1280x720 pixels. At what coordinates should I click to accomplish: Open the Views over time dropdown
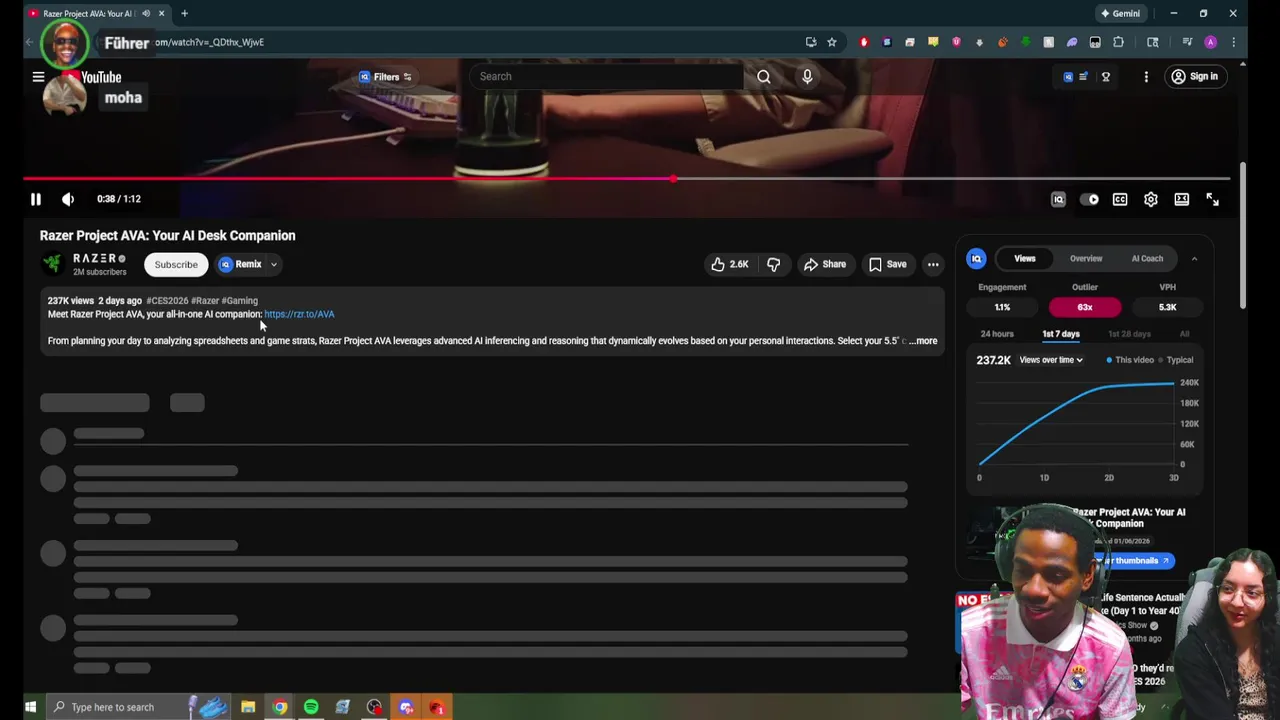pyautogui.click(x=1051, y=360)
